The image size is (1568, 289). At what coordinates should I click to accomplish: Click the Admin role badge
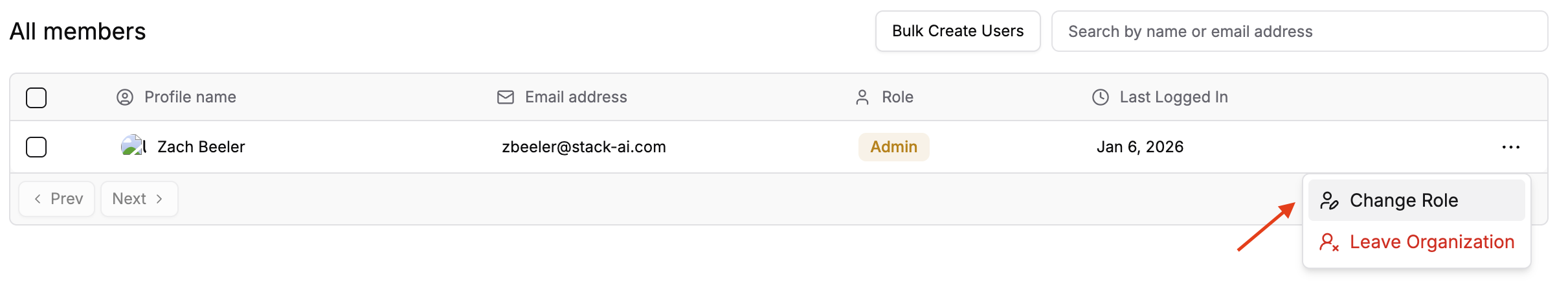[893, 147]
